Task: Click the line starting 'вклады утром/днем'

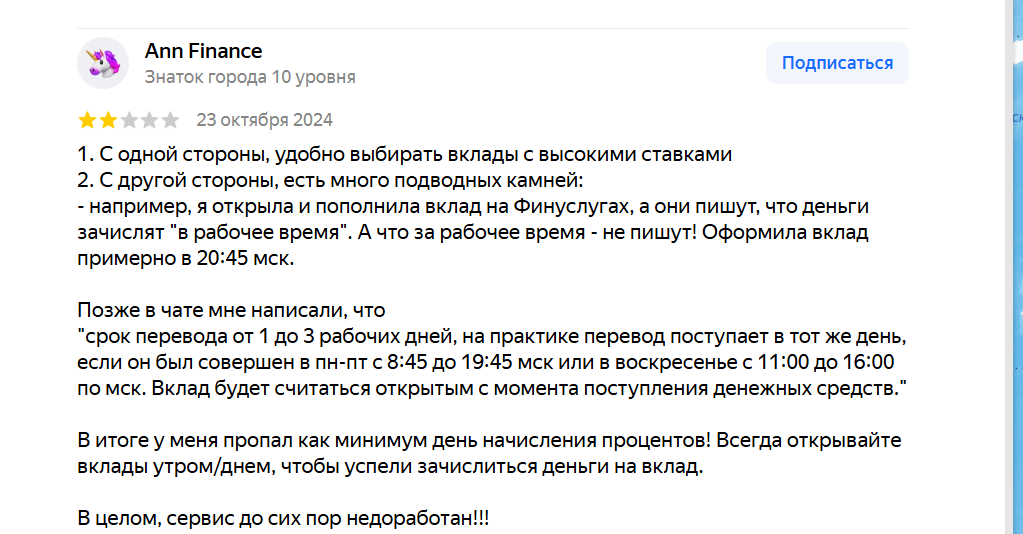Action: 391,467
